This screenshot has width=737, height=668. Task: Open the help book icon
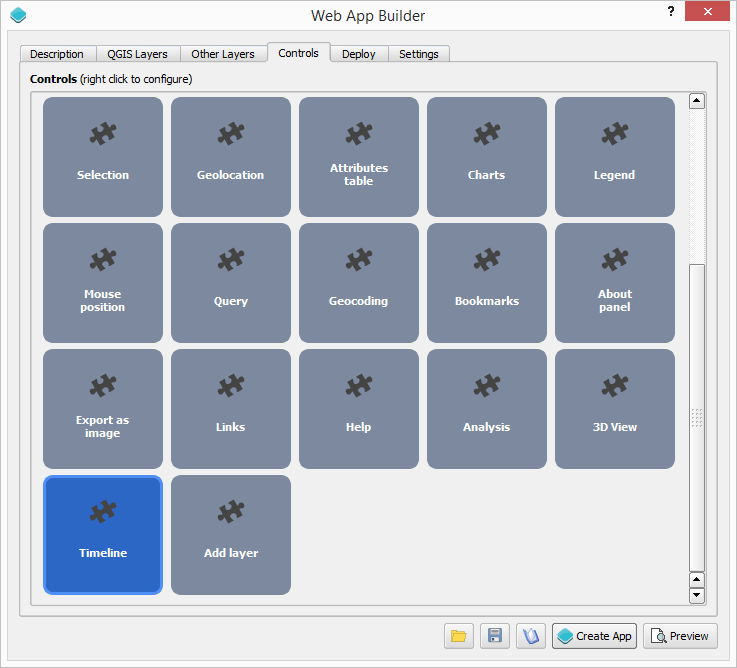[531, 636]
